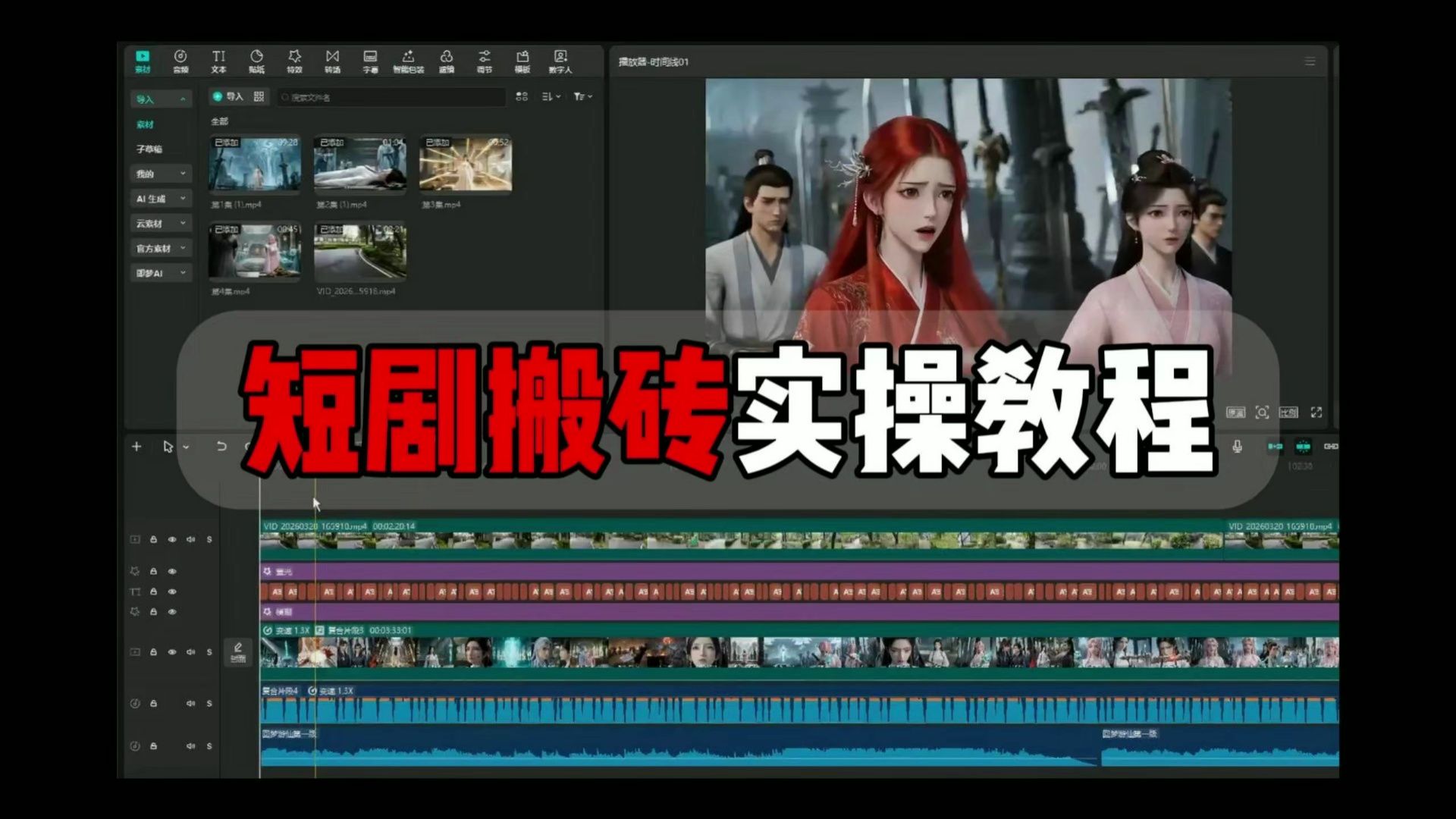This screenshot has height=819, width=1456.
Task: Select the 第2集 (1).mp4 thumbnail
Action: pyautogui.click(x=360, y=164)
